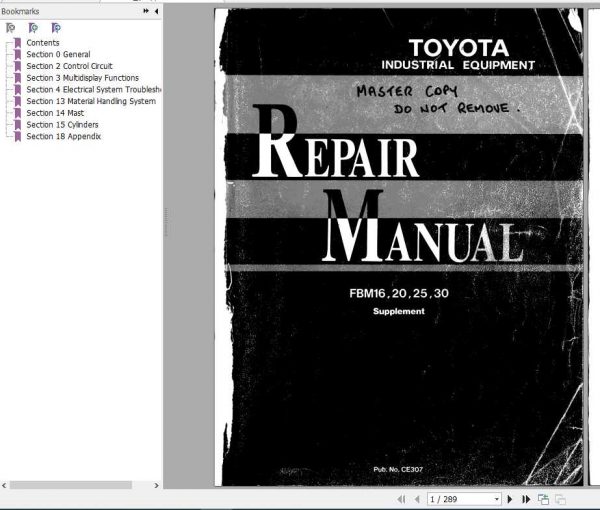The image size is (600, 510).
Task: Click the third bookmark icon in panel toolbar
Action: (x=56, y=28)
